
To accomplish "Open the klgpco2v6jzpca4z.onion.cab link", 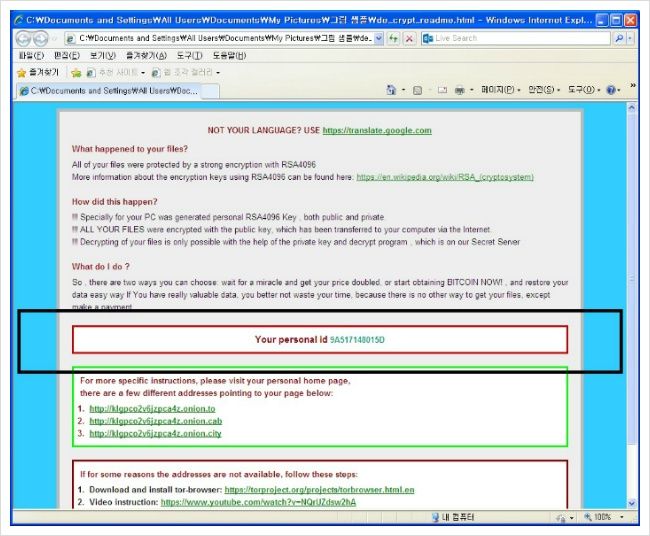I will tap(155, 421).
